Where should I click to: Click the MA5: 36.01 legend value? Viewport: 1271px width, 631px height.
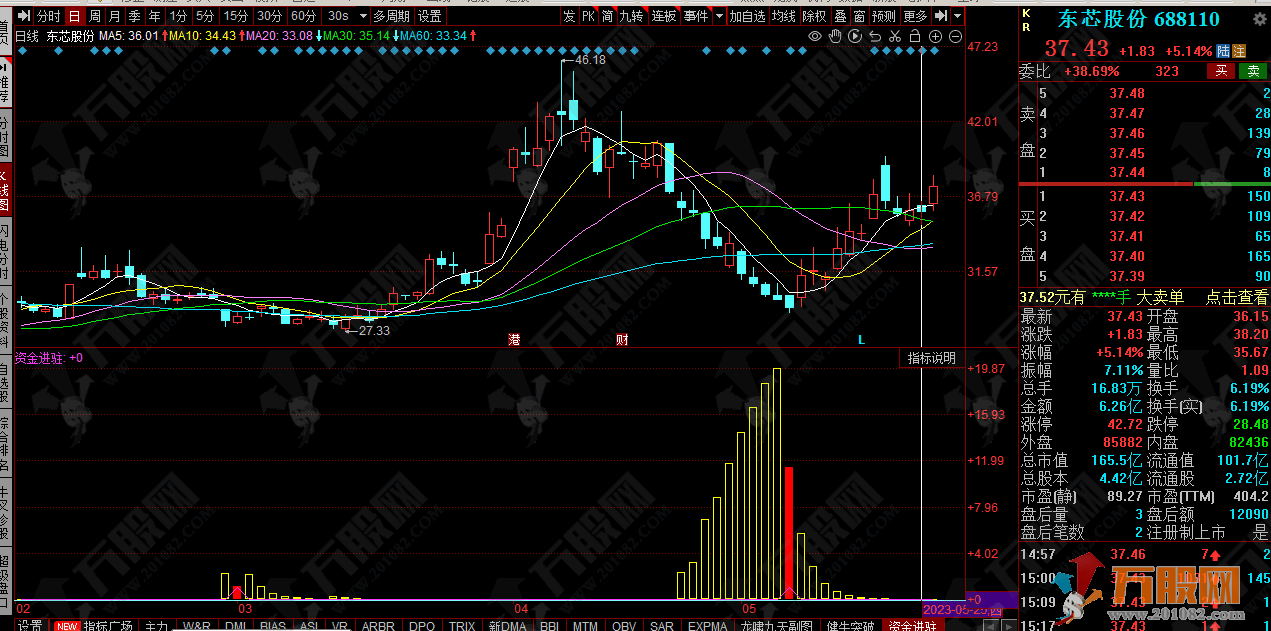click(129, 36)
